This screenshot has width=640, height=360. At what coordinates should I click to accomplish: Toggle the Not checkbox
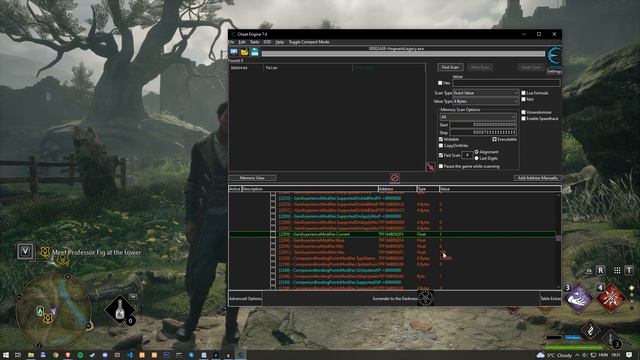pyautogui.click(x=523, y=99)
